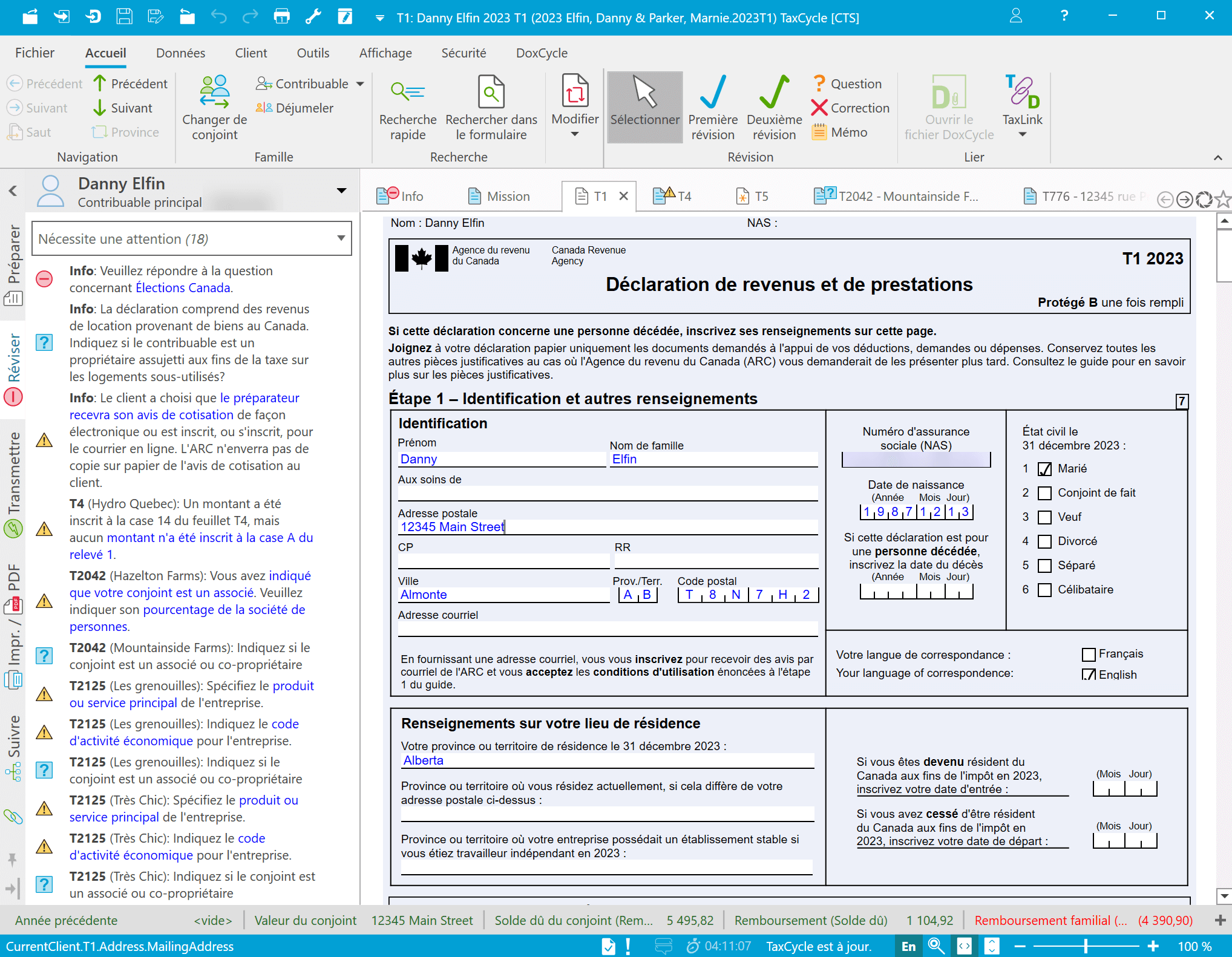The image size is (1232, 957).
Task: Check the Conjoint de fait box
Action: (x=1044, y=493)
